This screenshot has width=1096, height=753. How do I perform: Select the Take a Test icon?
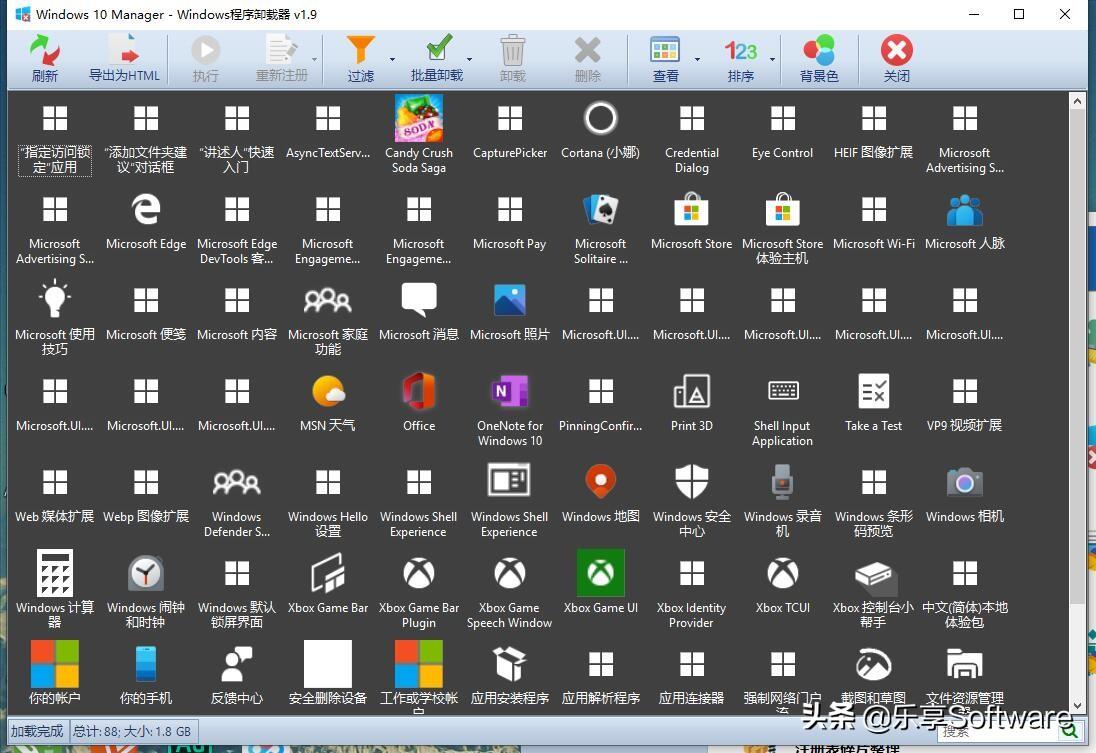point(874,391)
